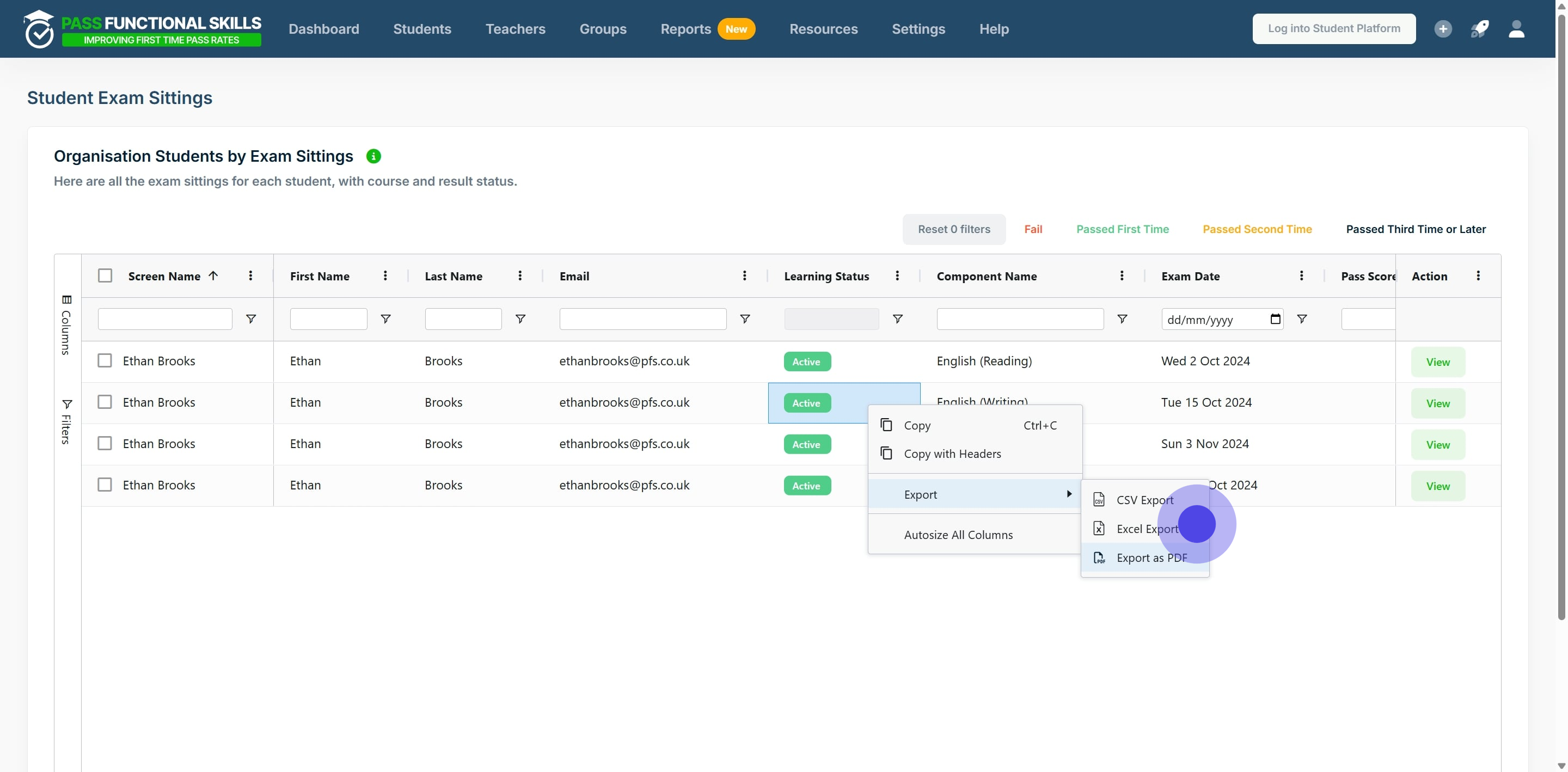The height and width of the screenshot is (772, 1568).
Task: Tick the select-all checkbox in the header row
Action: point(105,276)
